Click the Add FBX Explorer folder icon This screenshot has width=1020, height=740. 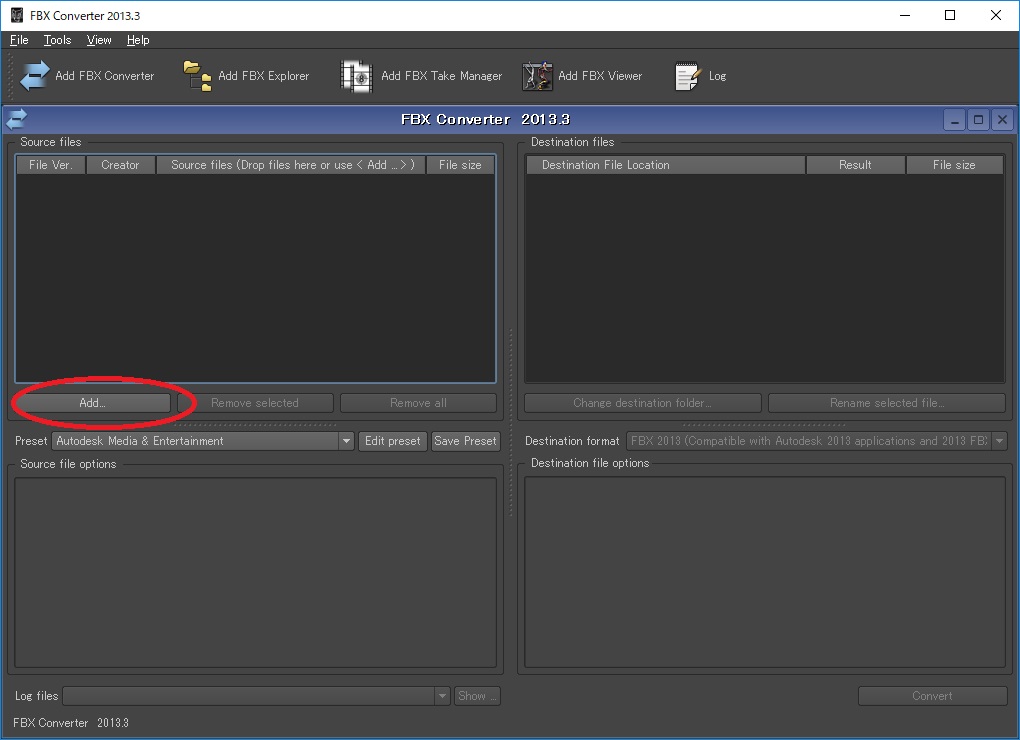tap(197, 76)
